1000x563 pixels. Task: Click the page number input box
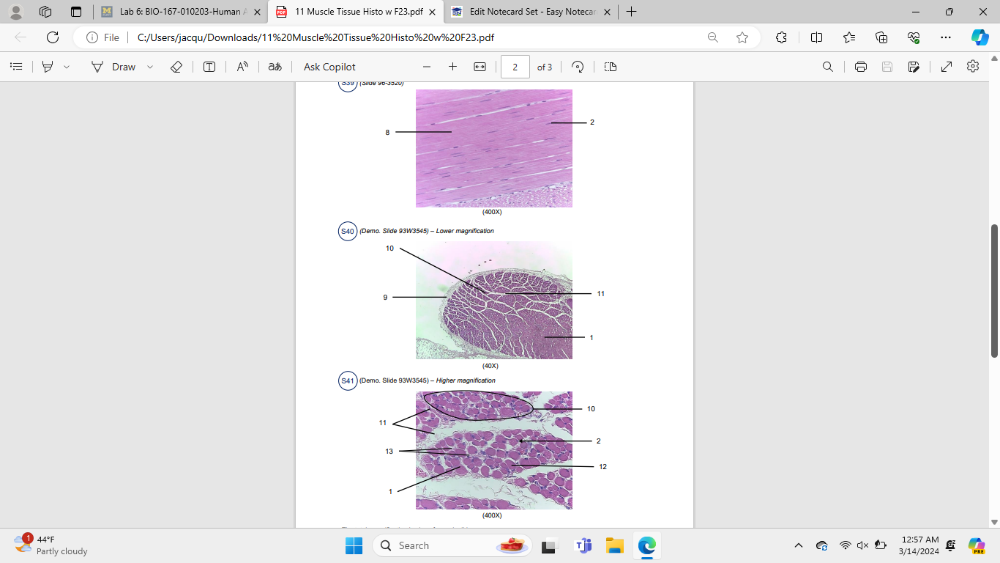pos(514,67)
